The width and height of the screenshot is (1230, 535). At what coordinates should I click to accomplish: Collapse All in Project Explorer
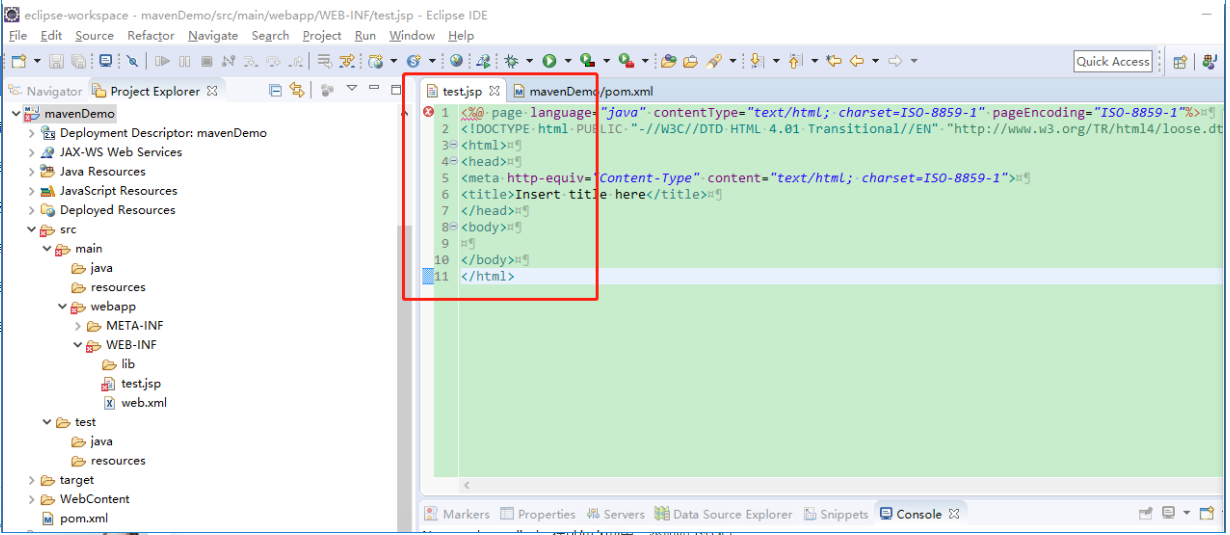pos(275,90)
